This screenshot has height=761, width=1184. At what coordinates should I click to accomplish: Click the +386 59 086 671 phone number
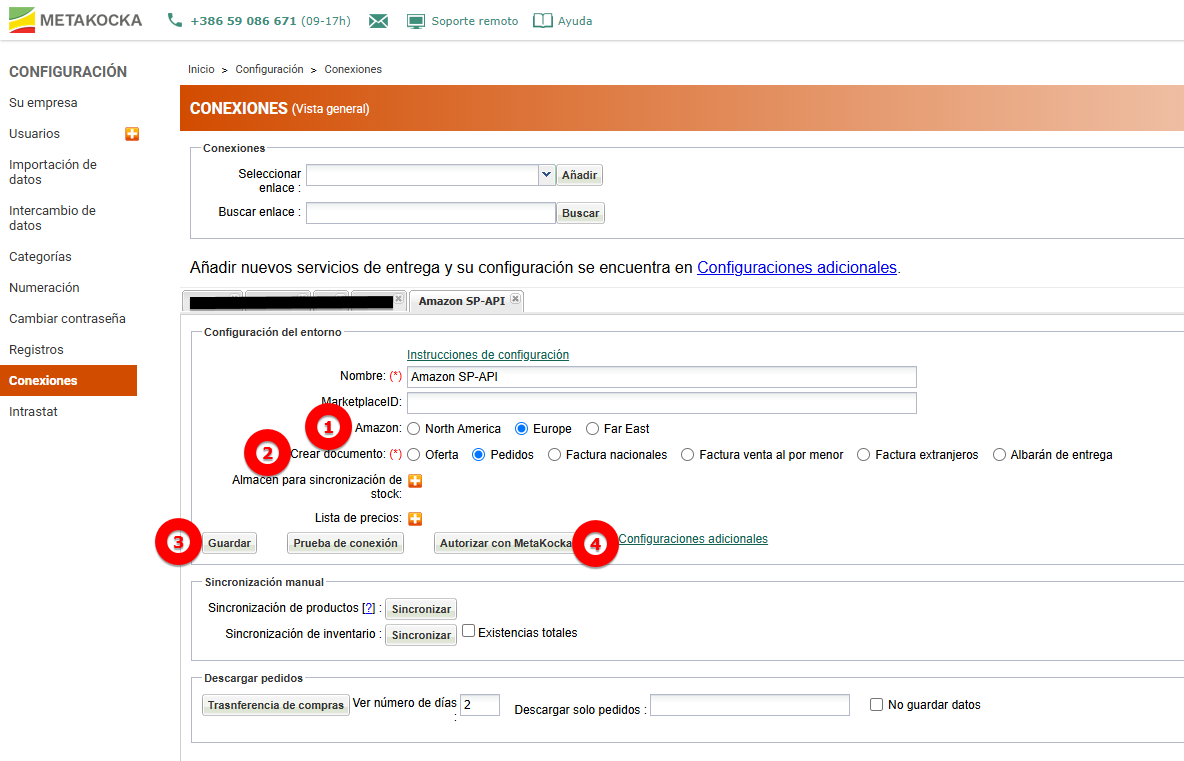coord(243,21)
